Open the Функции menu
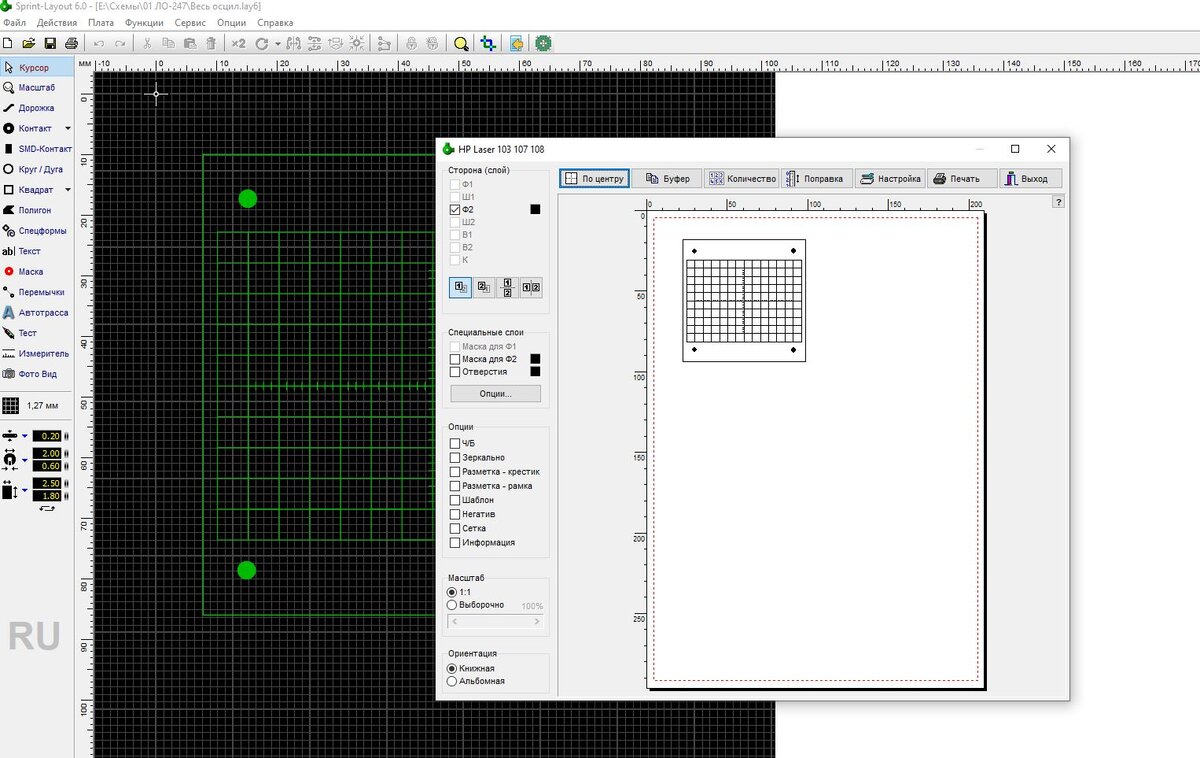1200x758 pixels. click(x=145, y=22)
